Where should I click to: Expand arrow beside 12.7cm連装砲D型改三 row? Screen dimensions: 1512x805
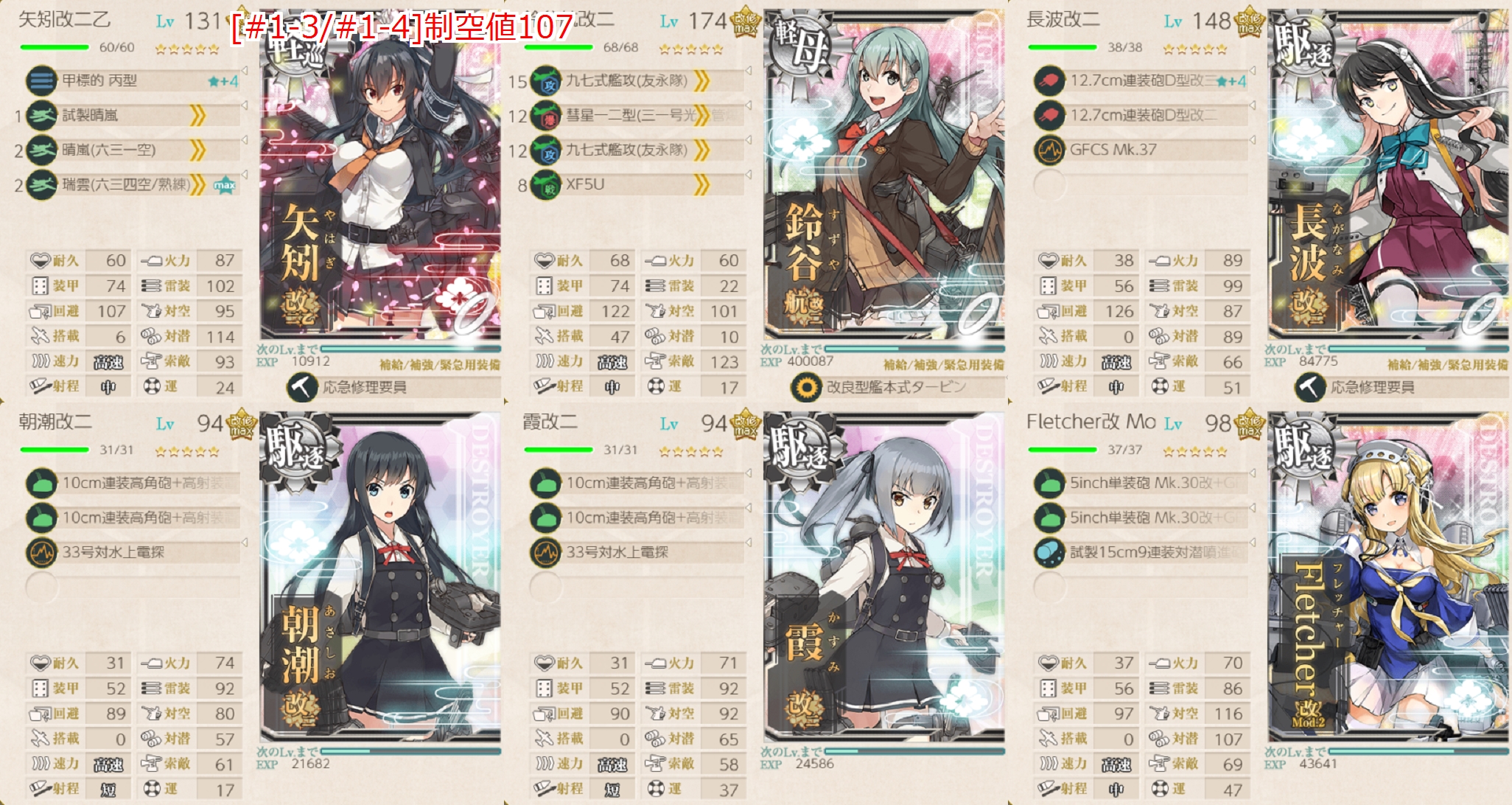tap(1253, 70)
